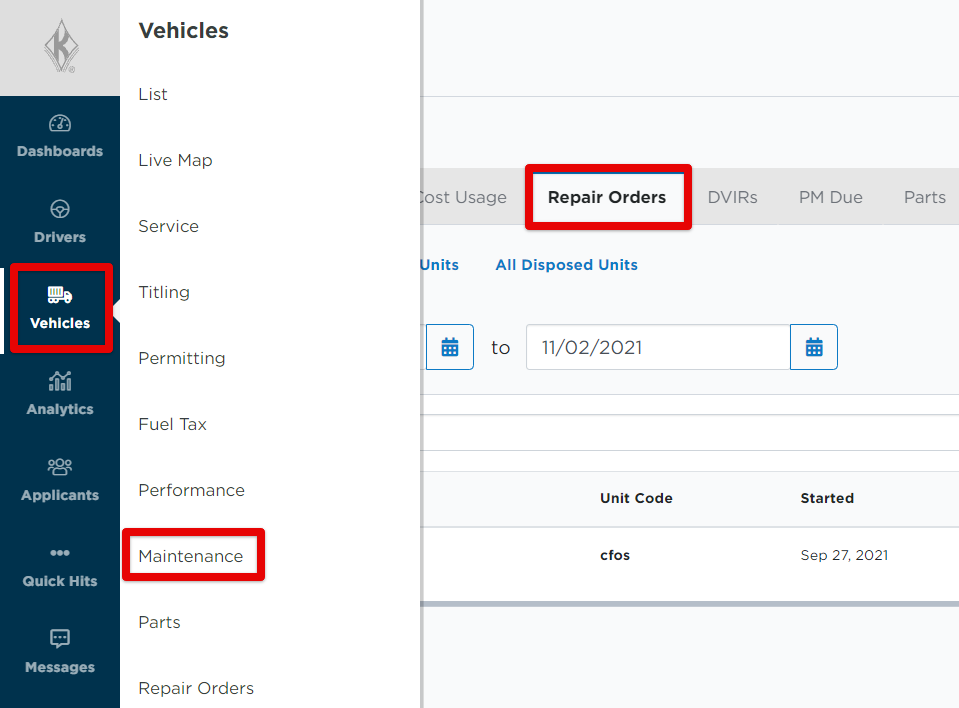Open the cfos unit code row

tap(615, 555)
